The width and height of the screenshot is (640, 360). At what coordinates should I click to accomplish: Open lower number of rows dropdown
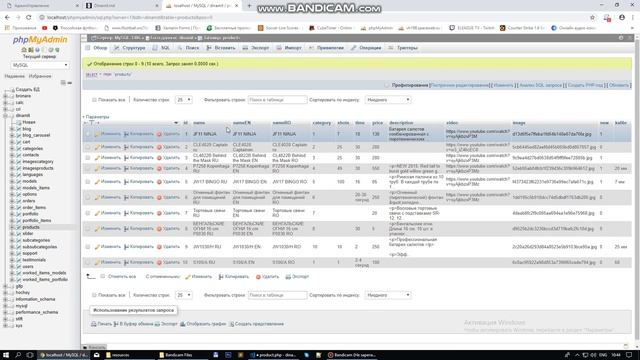point(184,295)
